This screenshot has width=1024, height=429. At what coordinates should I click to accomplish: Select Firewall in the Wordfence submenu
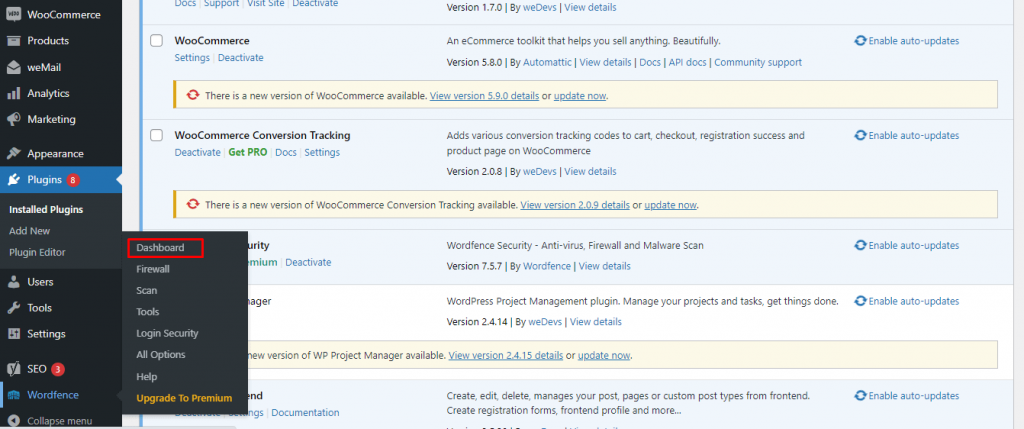pos(153,269)
